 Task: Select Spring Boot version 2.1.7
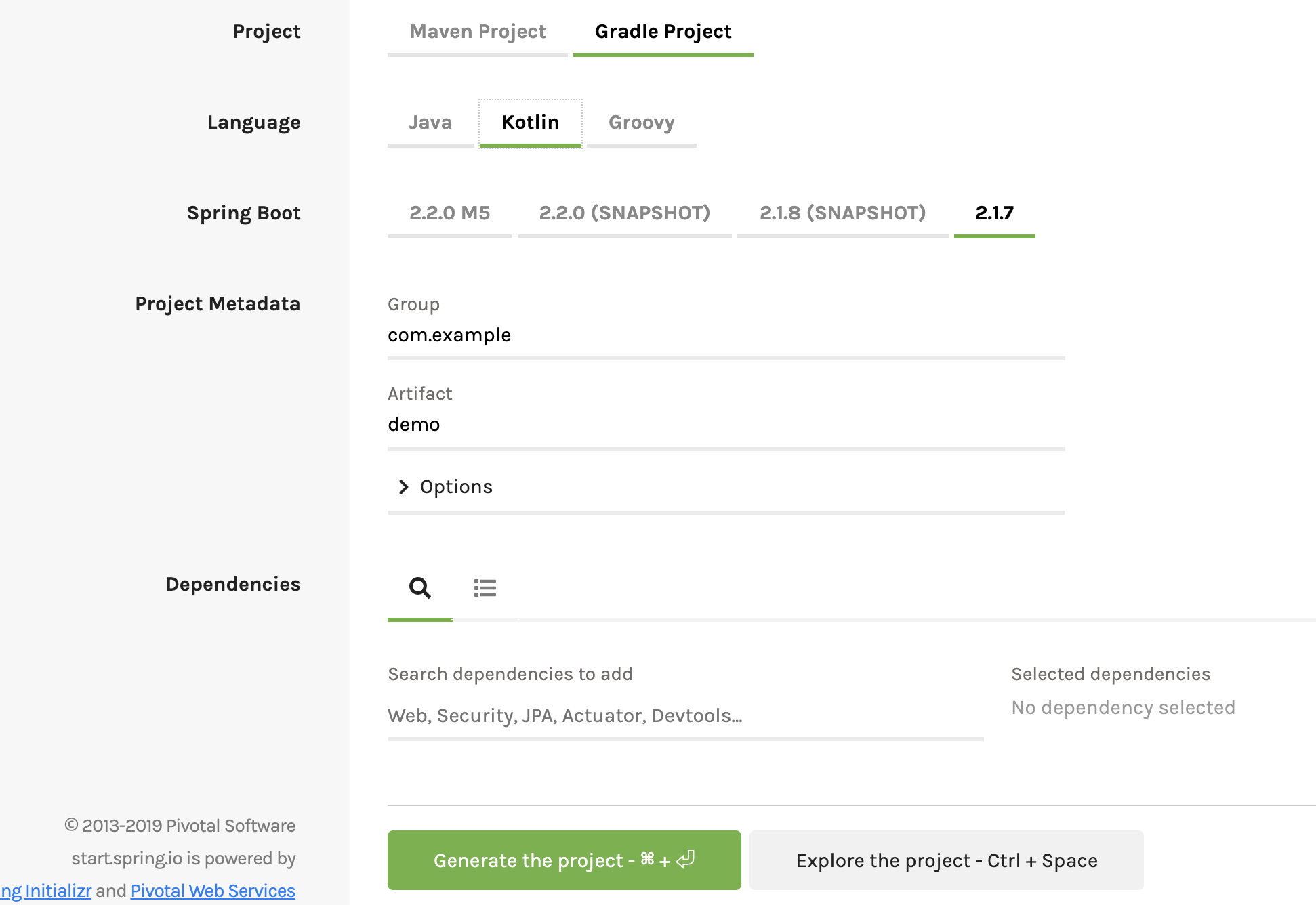(x=994, y=213)
